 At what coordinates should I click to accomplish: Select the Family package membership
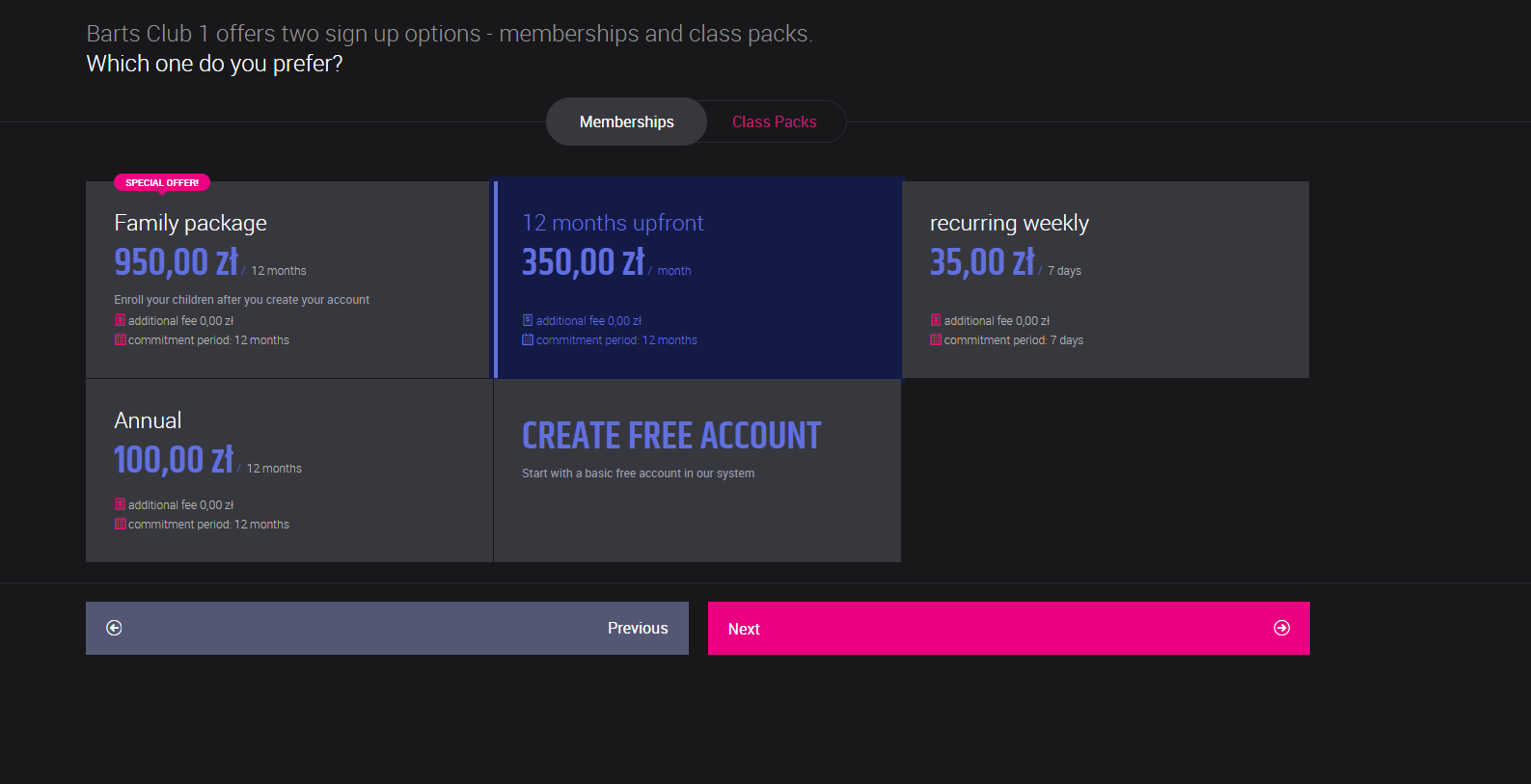[x=287, y=280]
